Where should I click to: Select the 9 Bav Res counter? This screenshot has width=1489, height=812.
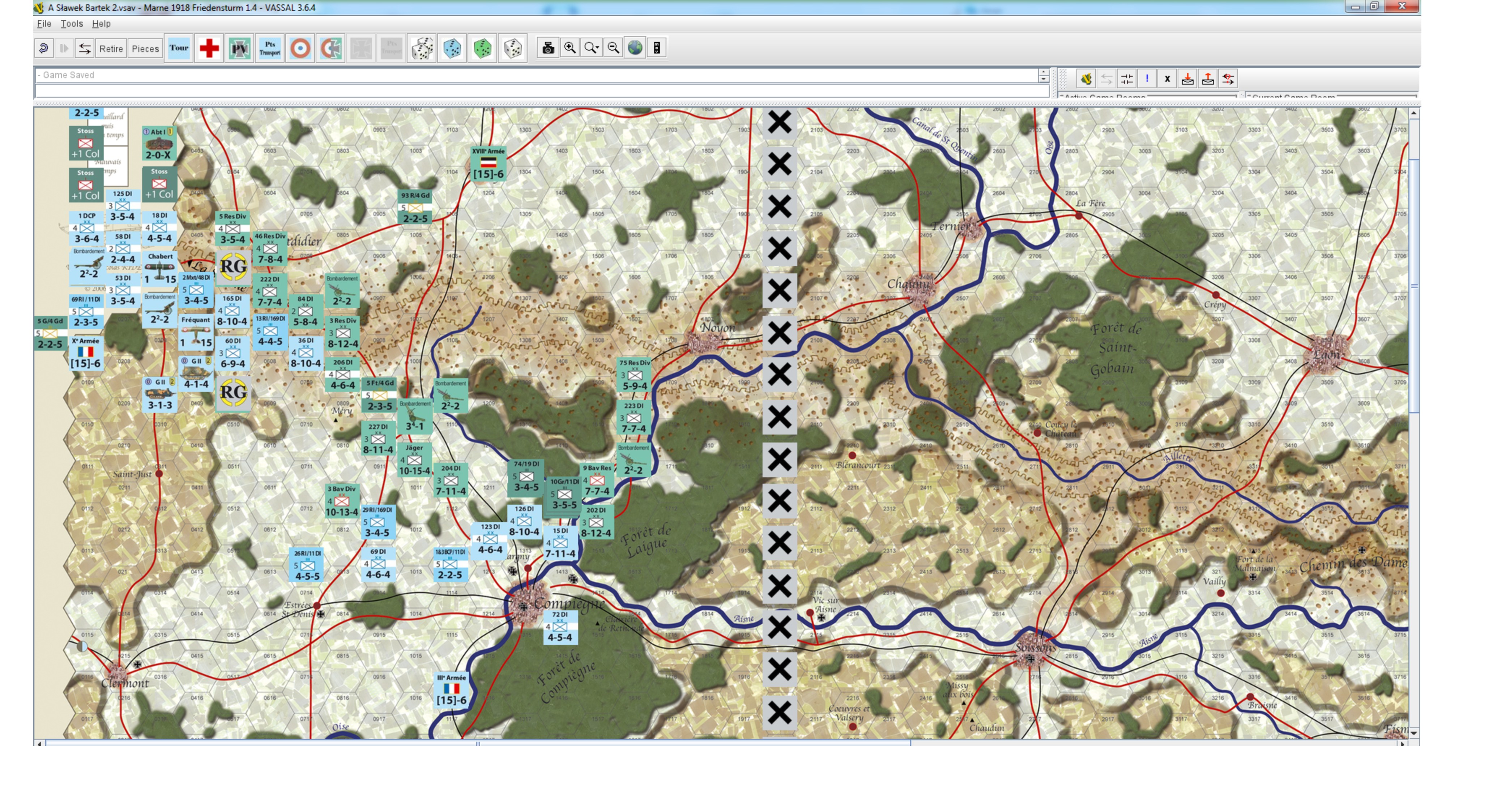[x=597, y=480]
